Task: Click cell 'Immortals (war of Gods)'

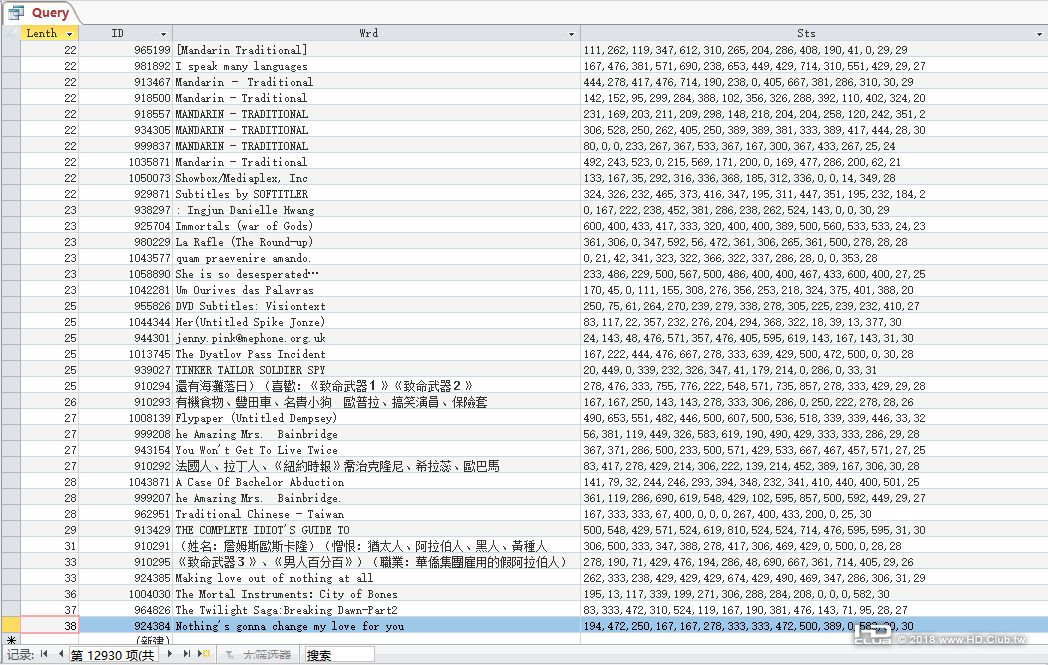Action: pyautogui.click(x=376, y=227)
